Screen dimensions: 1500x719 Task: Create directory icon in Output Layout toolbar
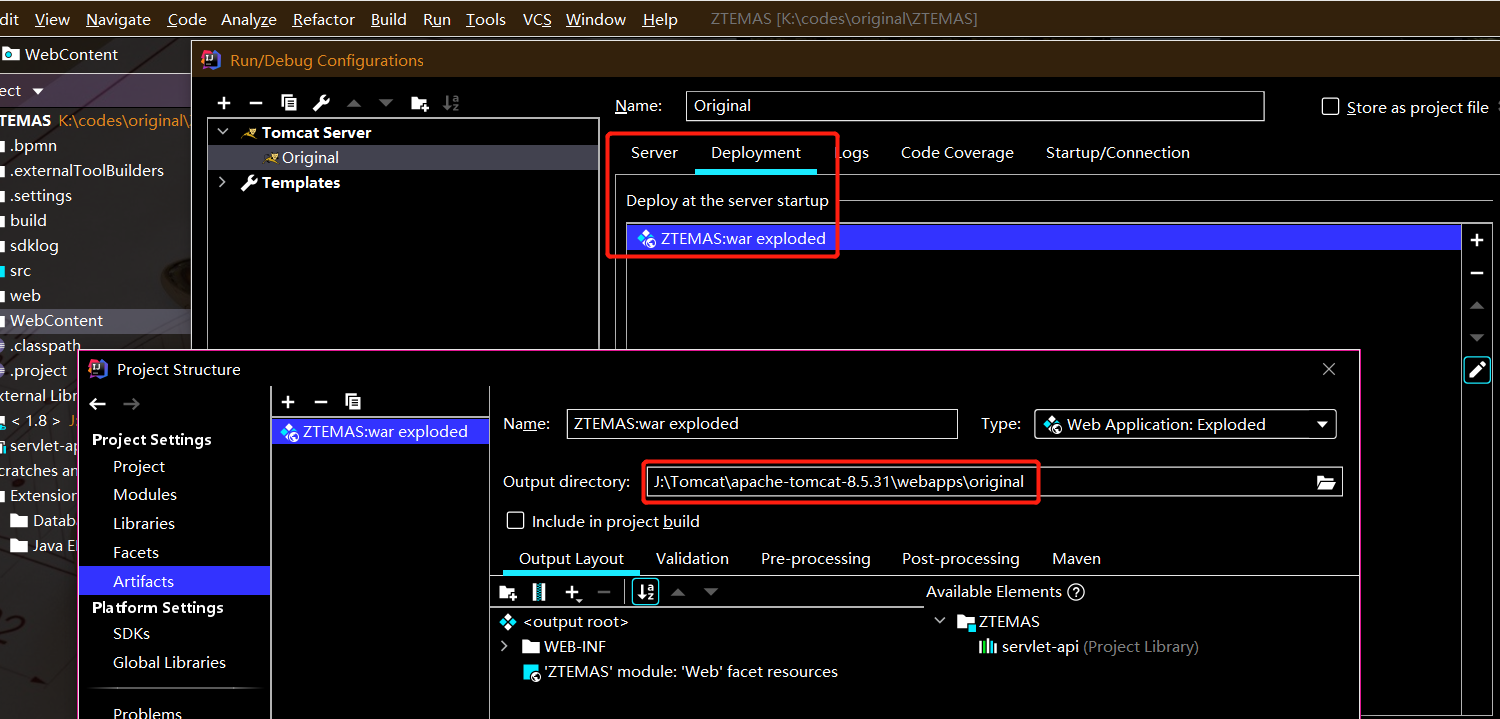point(508,592)
